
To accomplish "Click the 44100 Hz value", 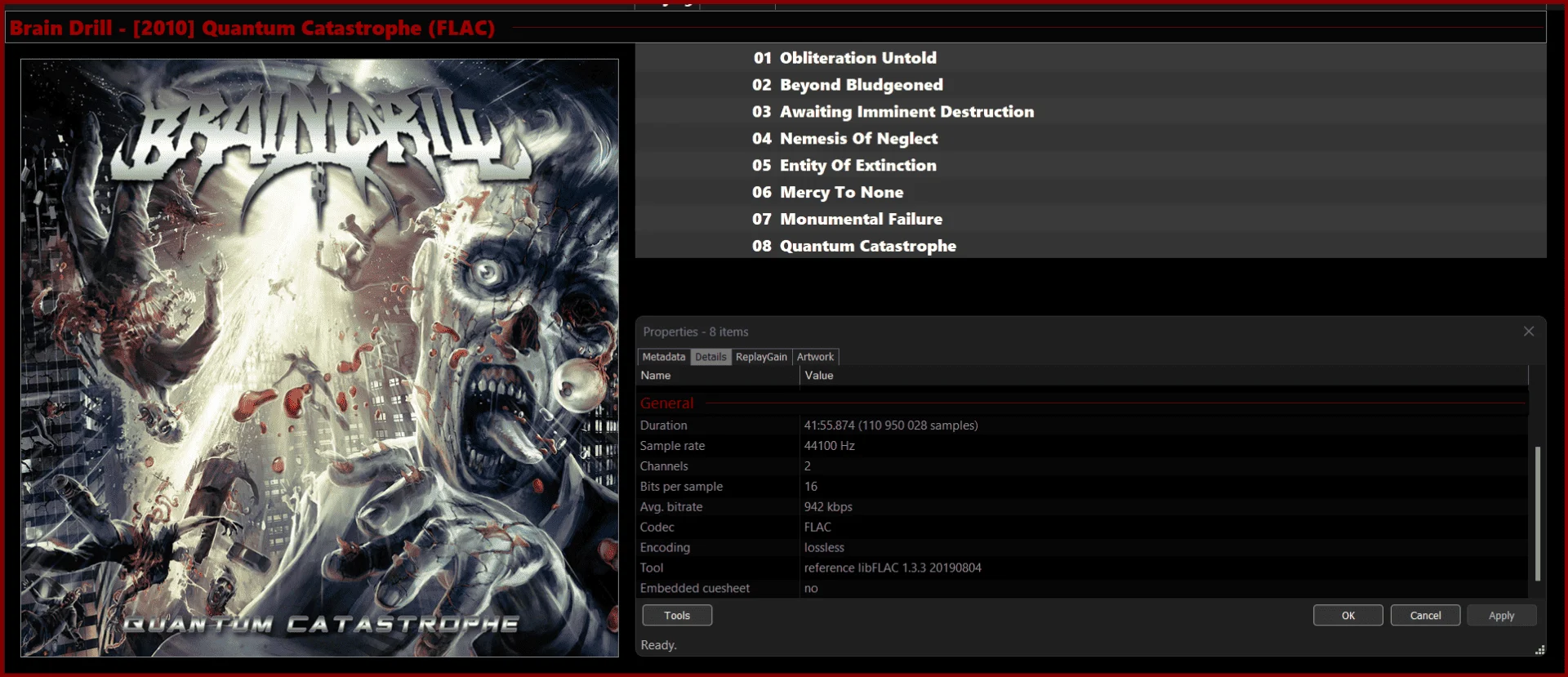I will (x=829, y=446).
